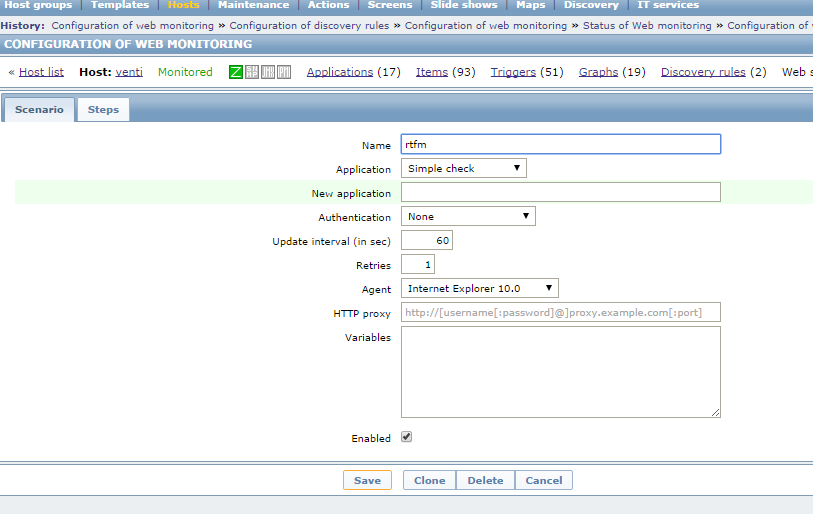Click the Retries field showing 1
This screenshot has height=514, width=813.
(x=418, y=265)
